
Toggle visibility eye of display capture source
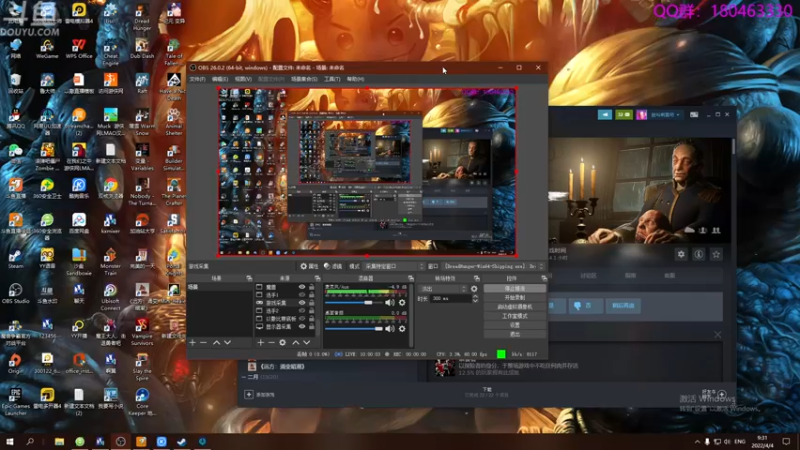[302, 327]
